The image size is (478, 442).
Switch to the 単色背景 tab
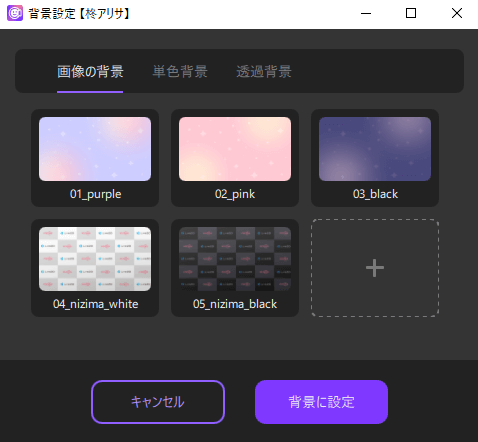180,72
